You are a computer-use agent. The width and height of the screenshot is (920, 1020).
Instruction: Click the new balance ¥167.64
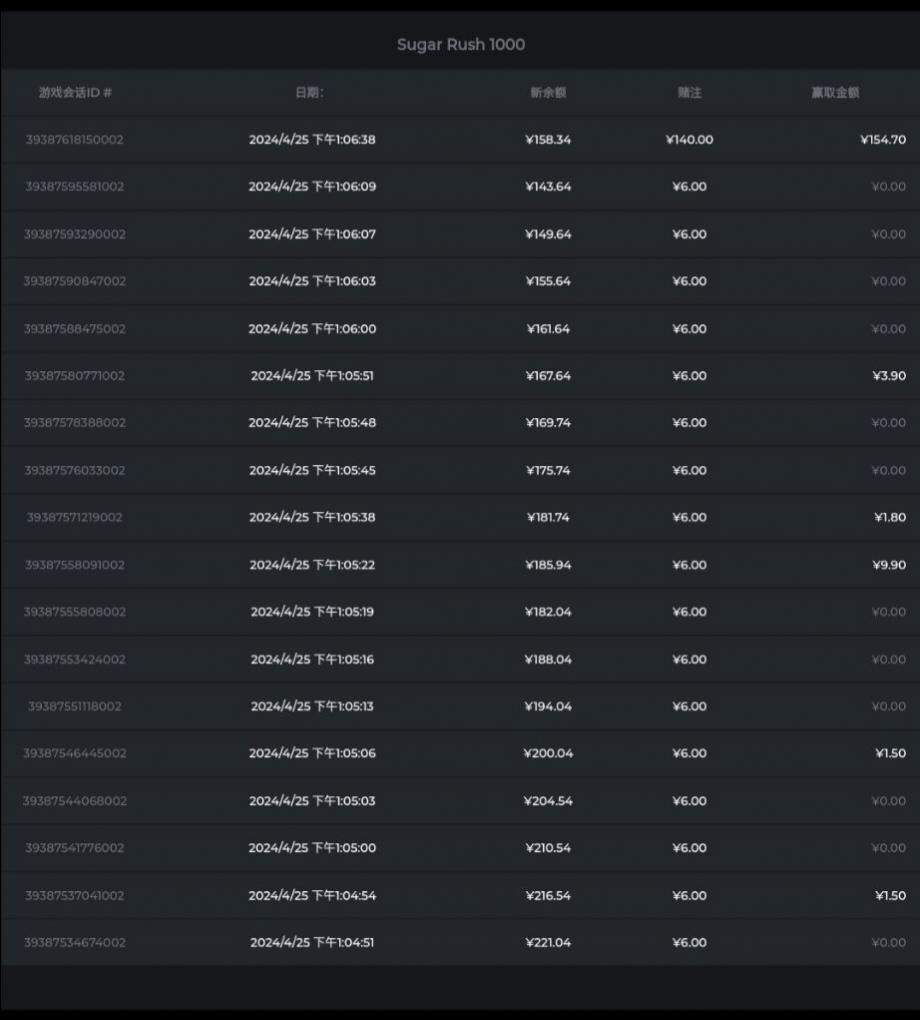[548, 375]
